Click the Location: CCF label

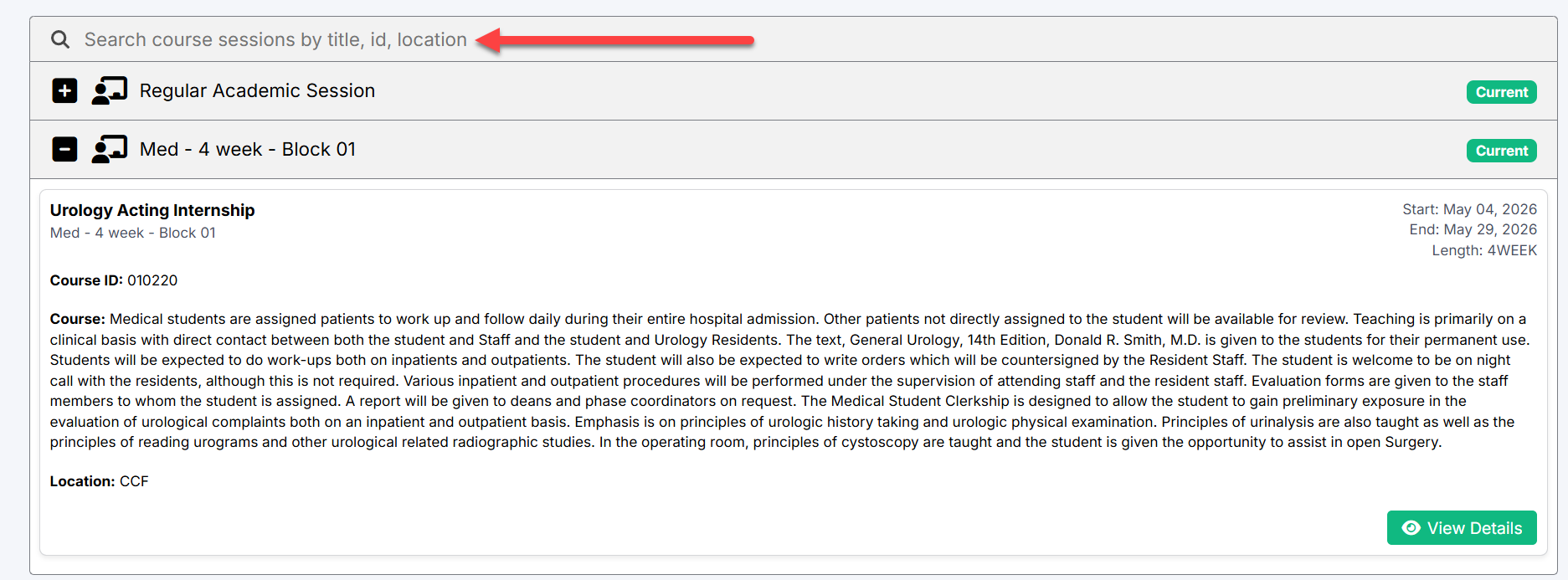pos(99,481)
